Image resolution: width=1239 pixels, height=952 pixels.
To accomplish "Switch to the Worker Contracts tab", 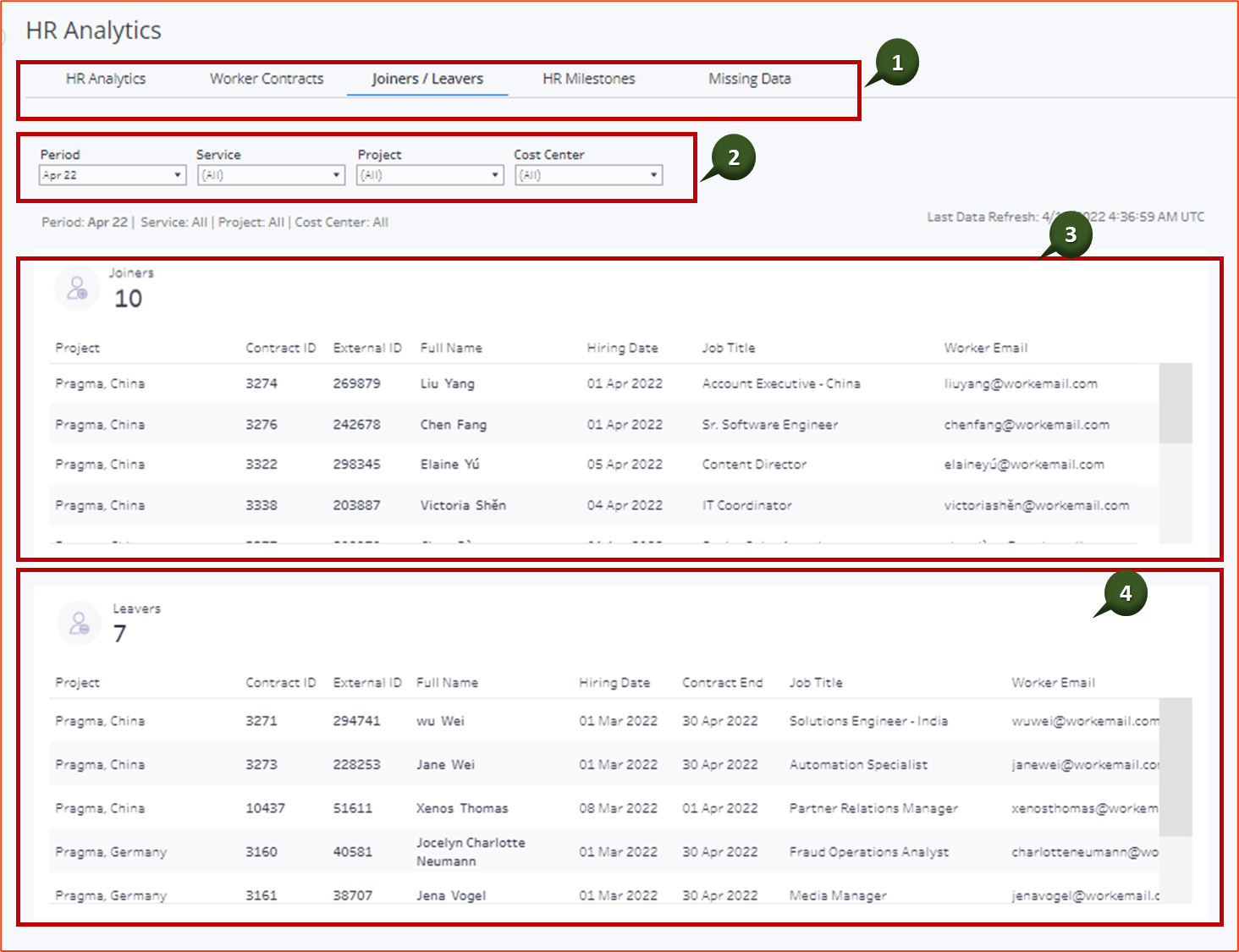I will pyautogui.click(x=267, y=78).
